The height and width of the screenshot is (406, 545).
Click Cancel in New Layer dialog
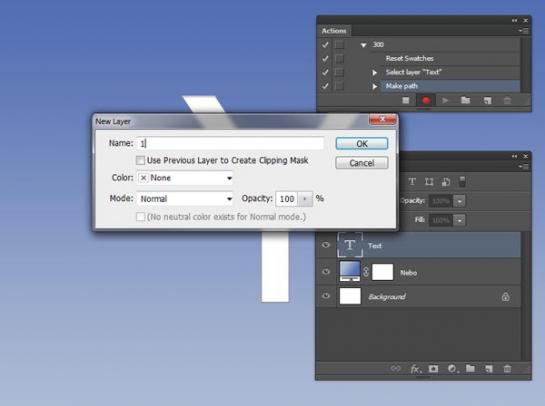click(x=362, y=163)
